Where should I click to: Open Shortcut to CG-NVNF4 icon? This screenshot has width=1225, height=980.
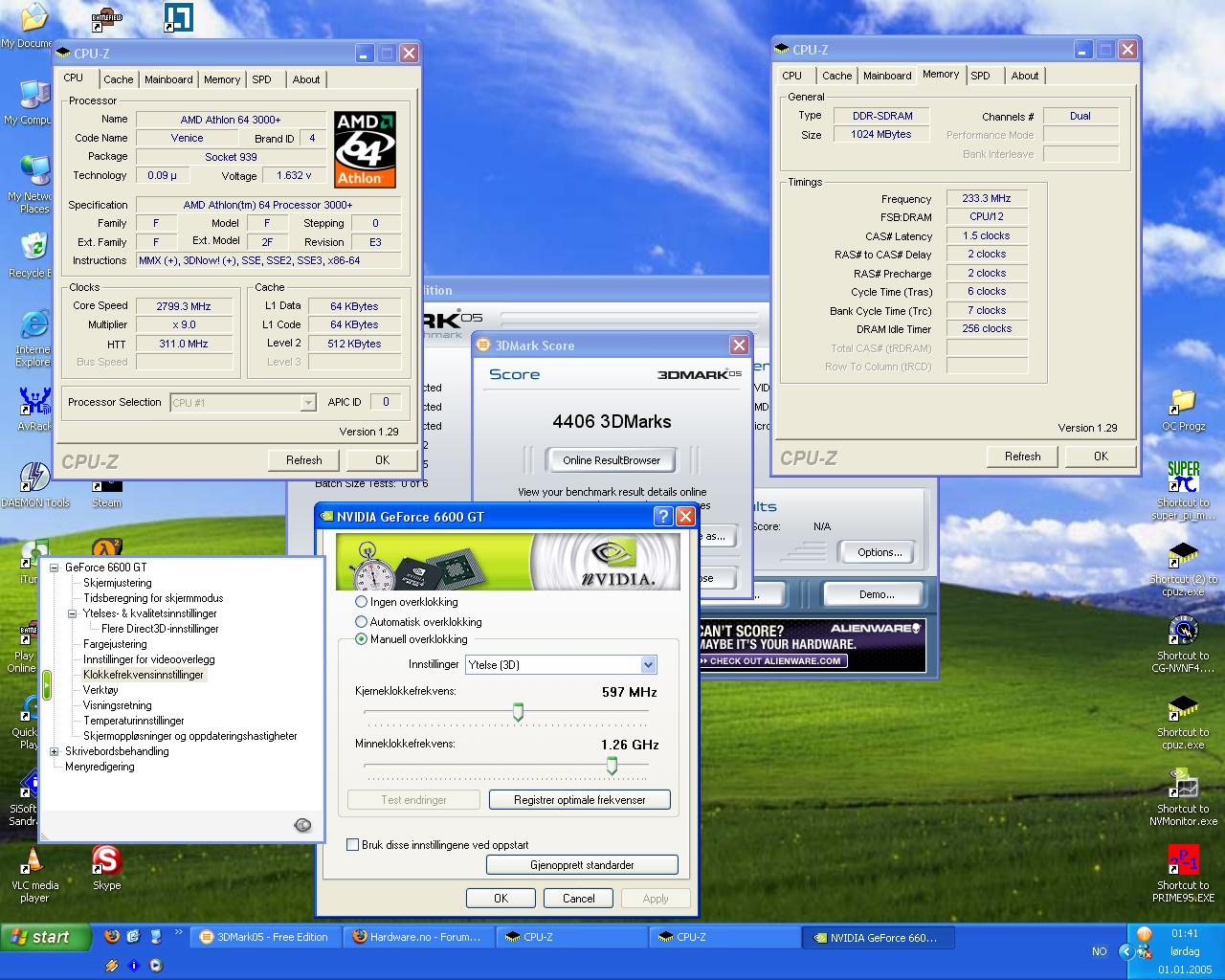[x=1183, y=644]
